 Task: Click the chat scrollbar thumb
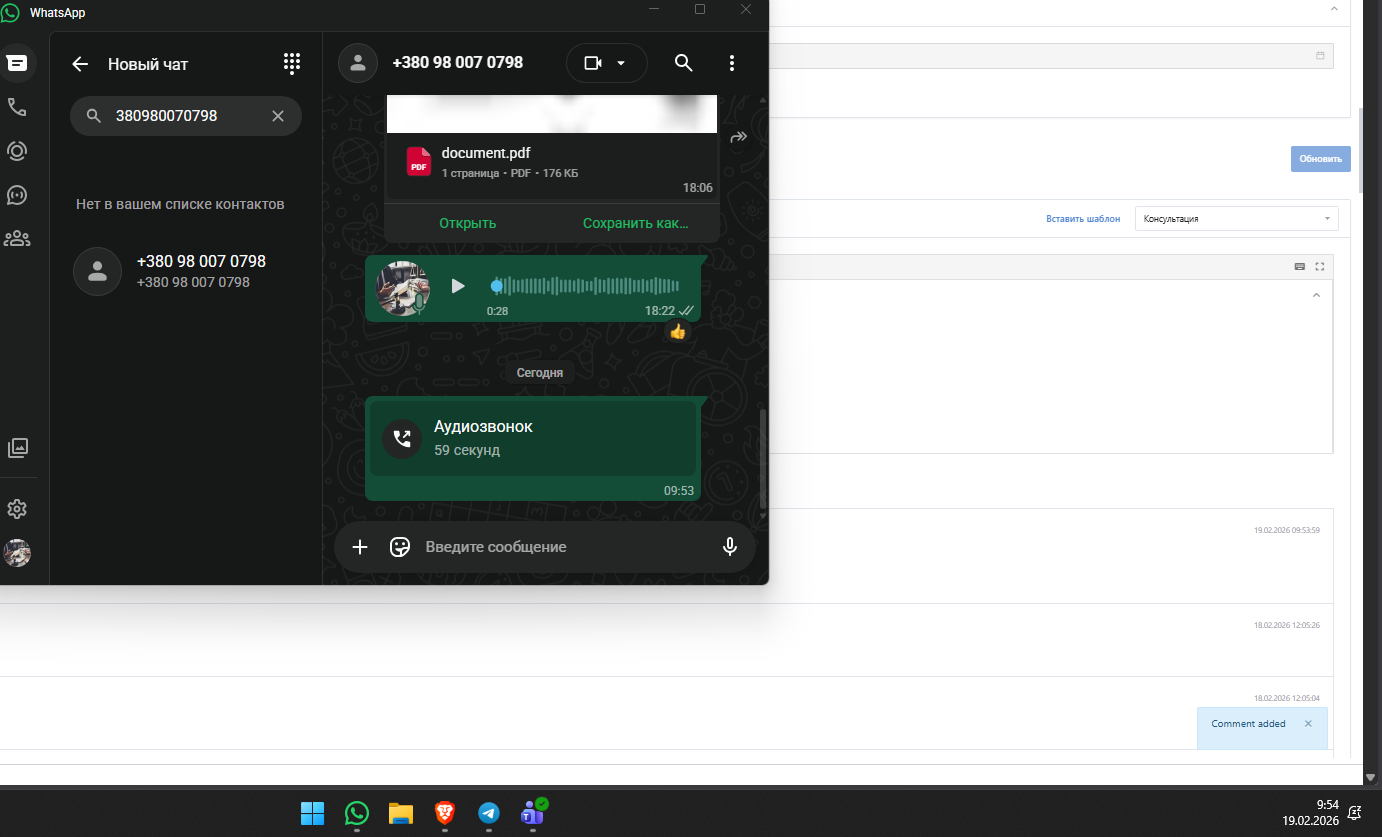[763, 459]
